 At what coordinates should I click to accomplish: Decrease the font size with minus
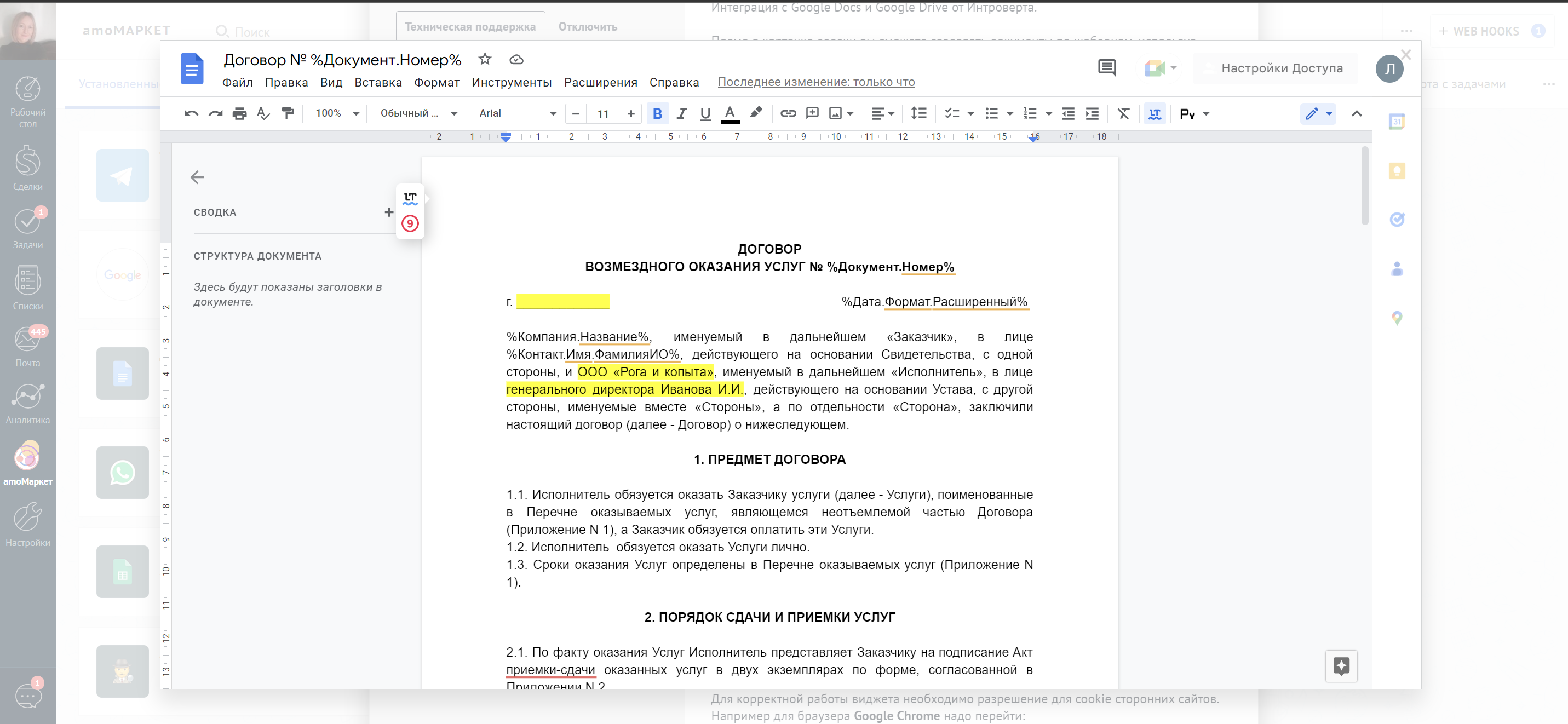576,114
